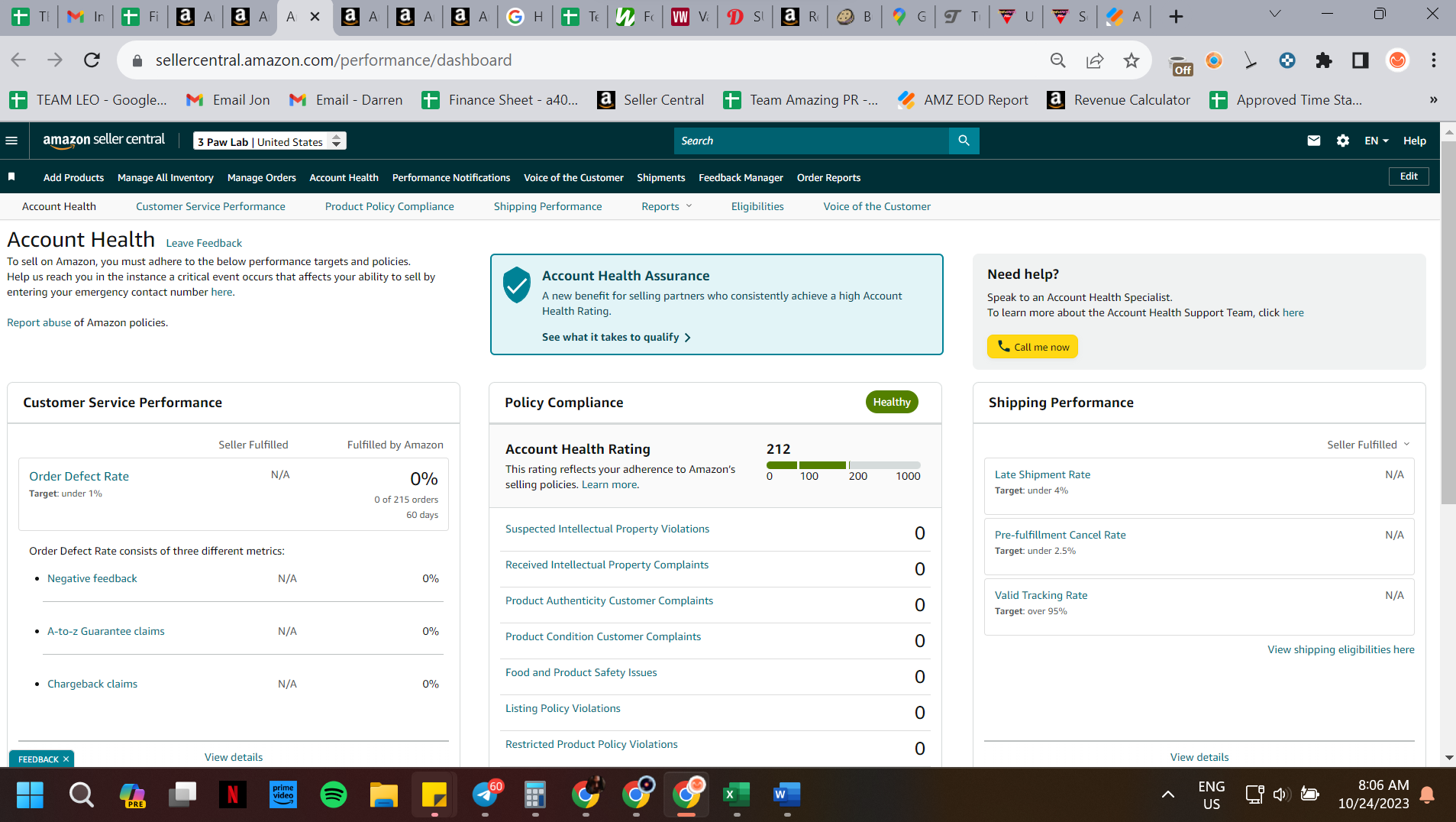Click See what it takes to qualify

coord(616,337)
